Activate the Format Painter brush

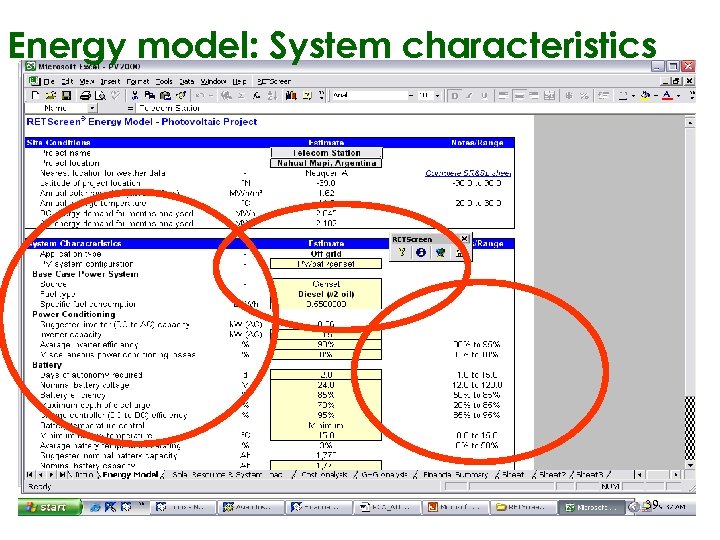coord(181,96)
